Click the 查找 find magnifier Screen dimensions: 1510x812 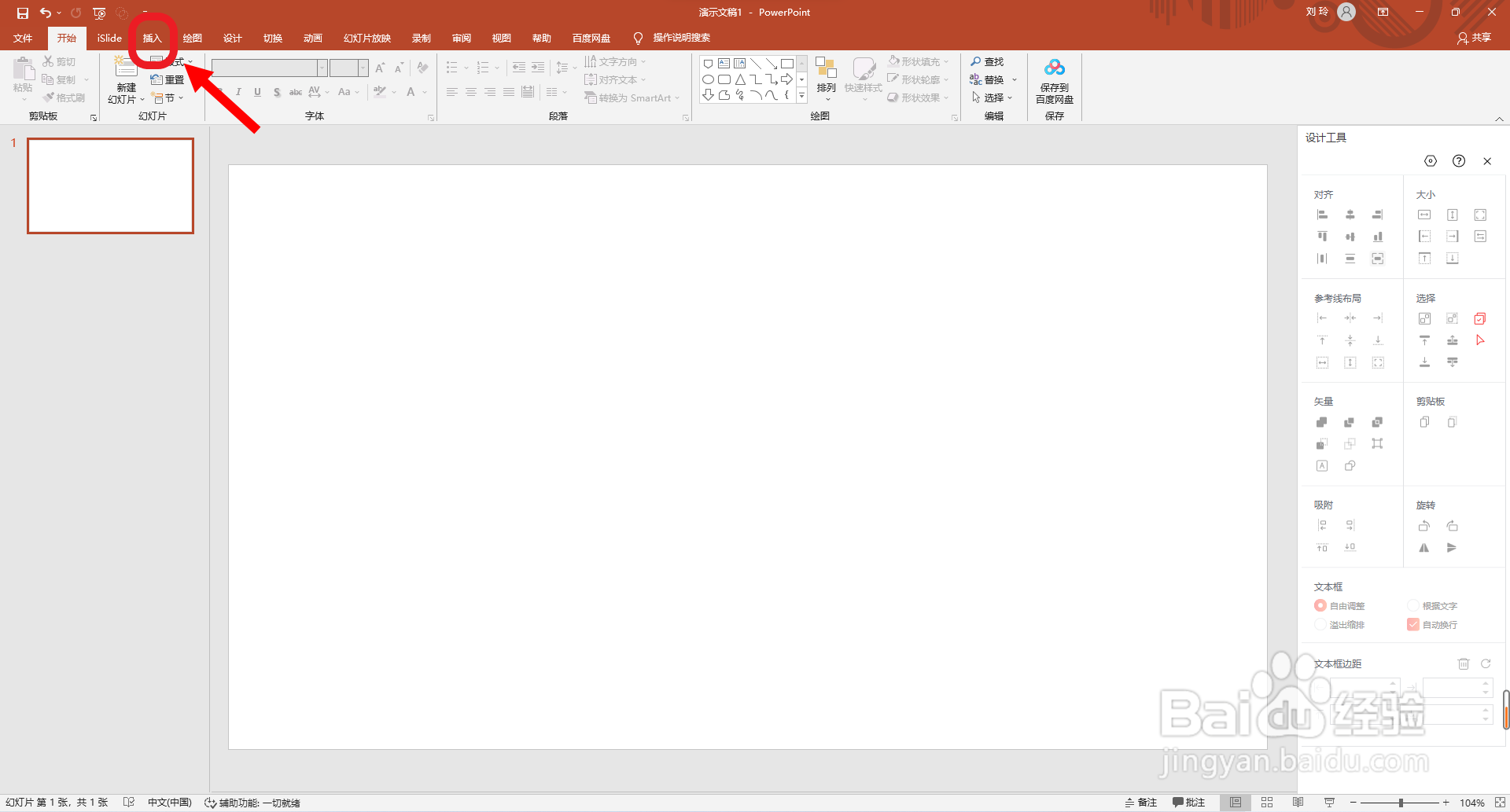click(987, 61)
